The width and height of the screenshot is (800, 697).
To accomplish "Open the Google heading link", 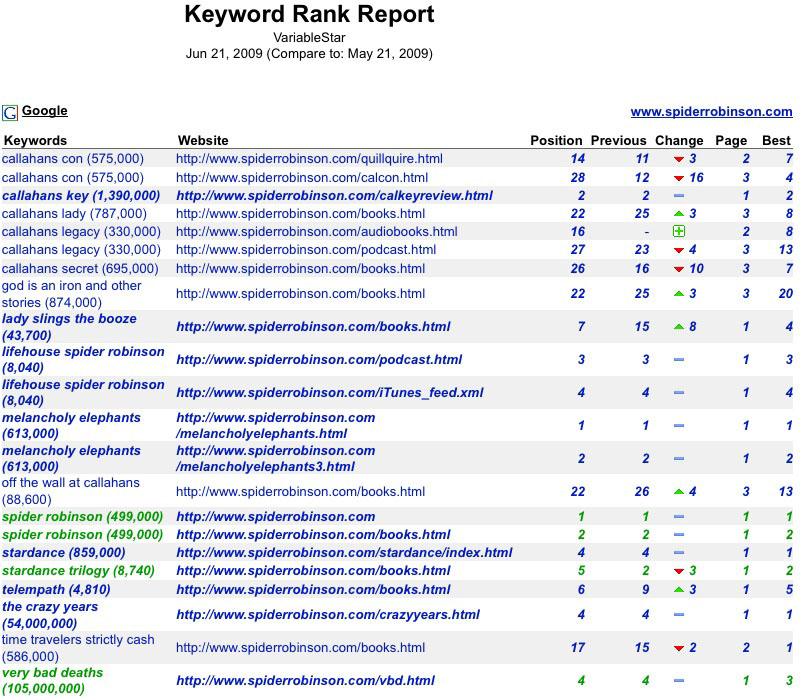I will (x=44, y=111).
